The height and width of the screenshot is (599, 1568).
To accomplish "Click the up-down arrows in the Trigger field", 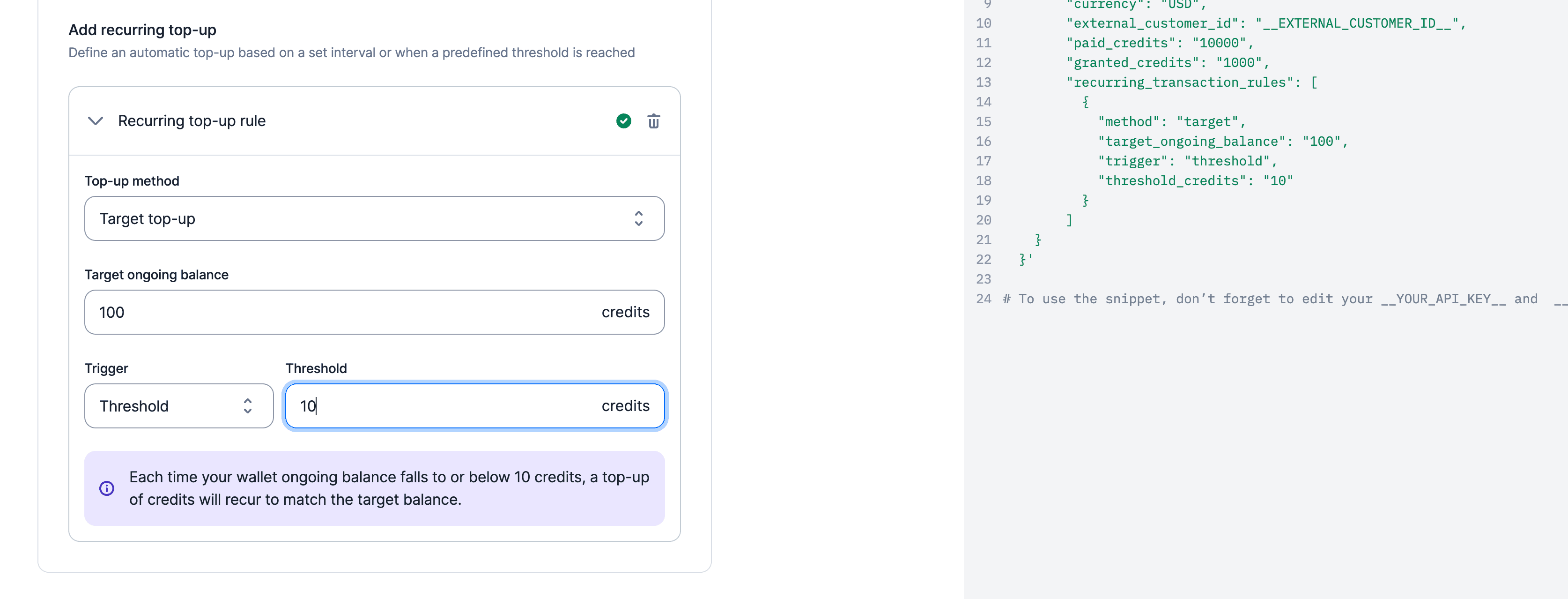I will pos(247,406).
